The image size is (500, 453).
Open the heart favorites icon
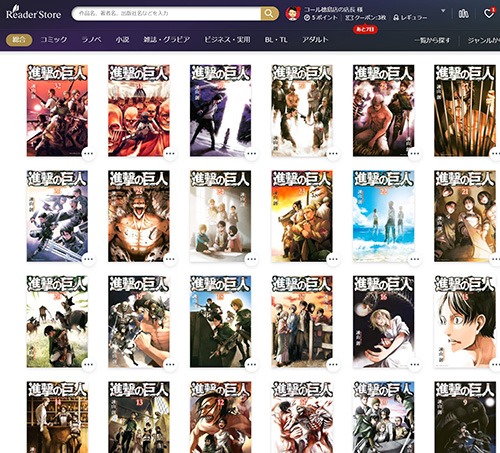[489, 13]
